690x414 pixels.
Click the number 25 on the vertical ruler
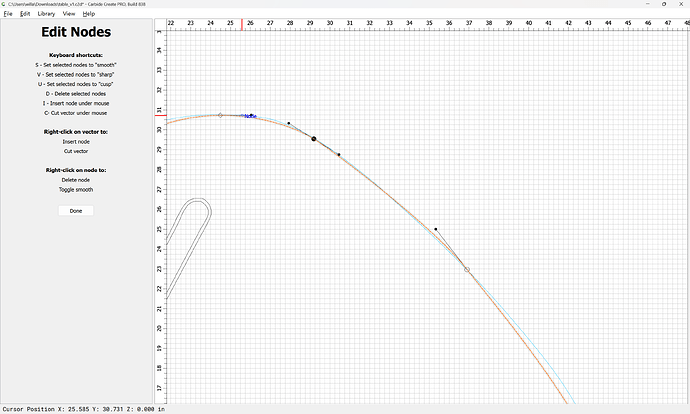158,229
